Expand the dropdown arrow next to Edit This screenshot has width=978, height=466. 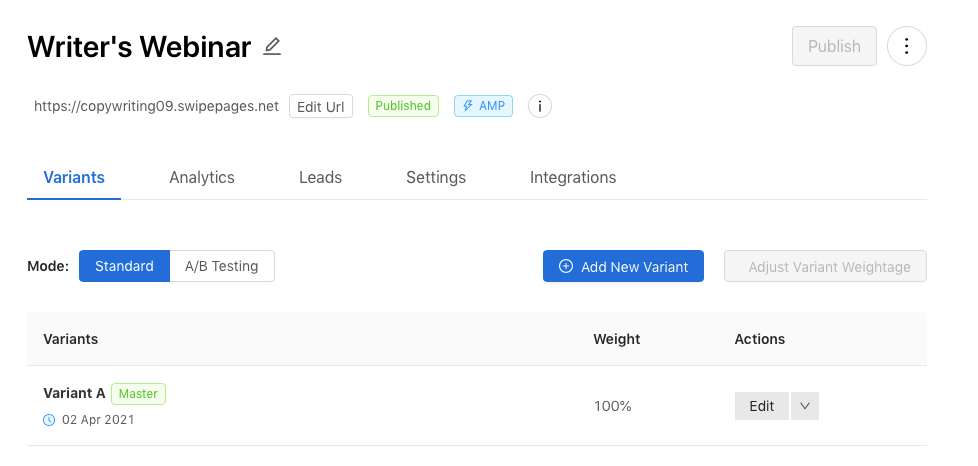[x=805, y=406]
